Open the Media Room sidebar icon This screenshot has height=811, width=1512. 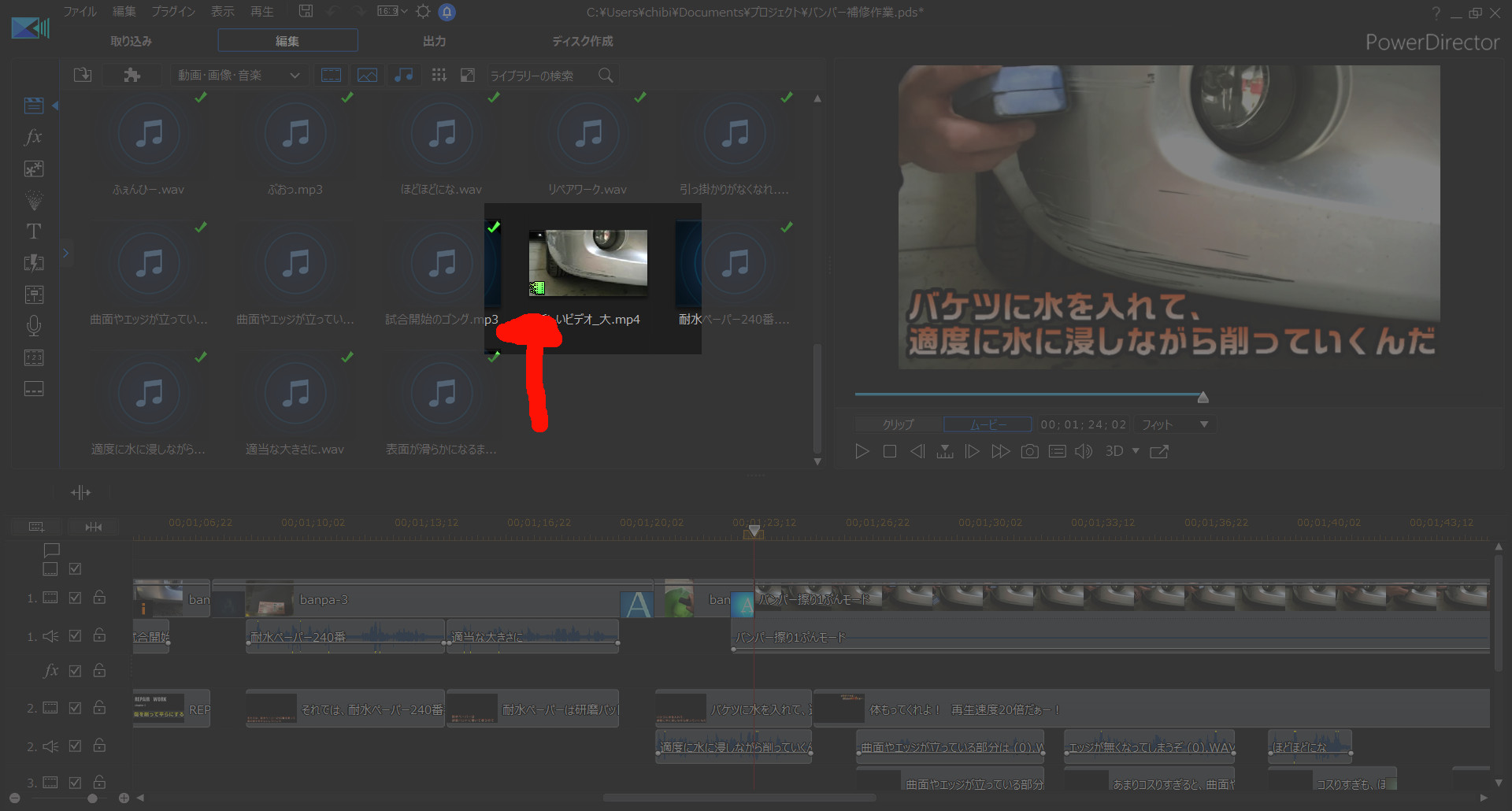click(x=34, y=105)
